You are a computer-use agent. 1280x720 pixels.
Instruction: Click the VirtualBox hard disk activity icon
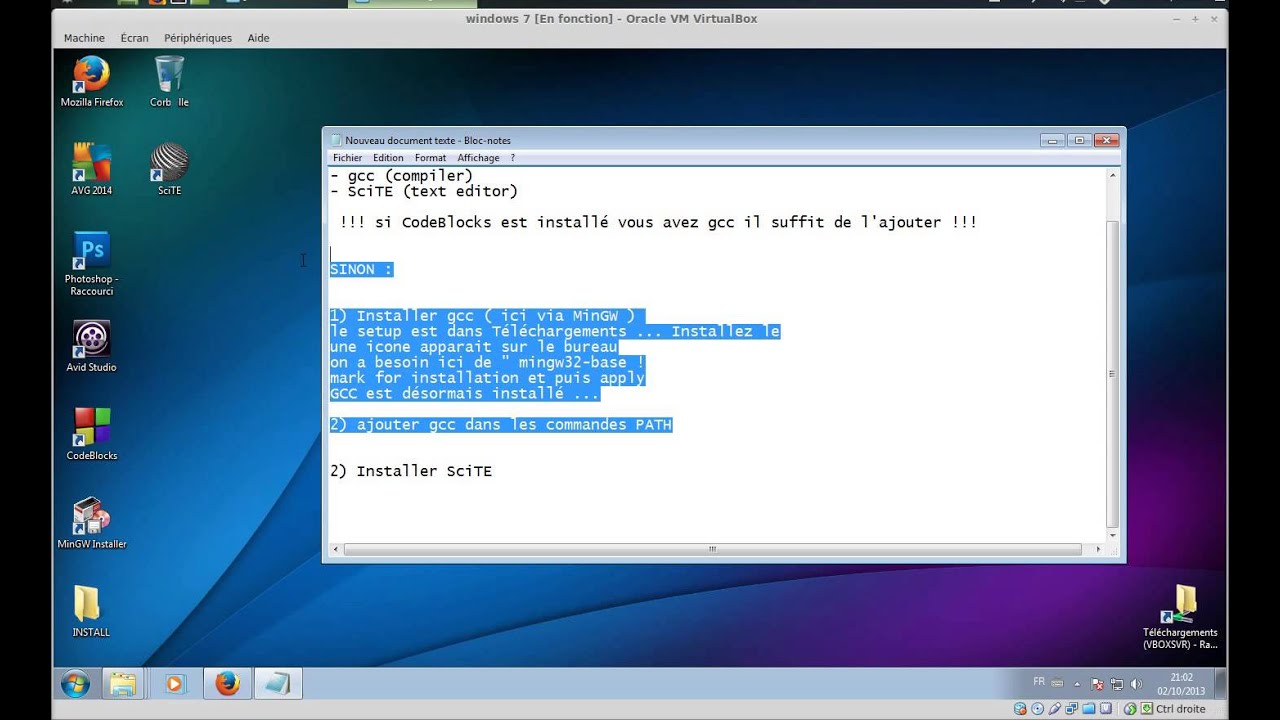point(1019,709)
